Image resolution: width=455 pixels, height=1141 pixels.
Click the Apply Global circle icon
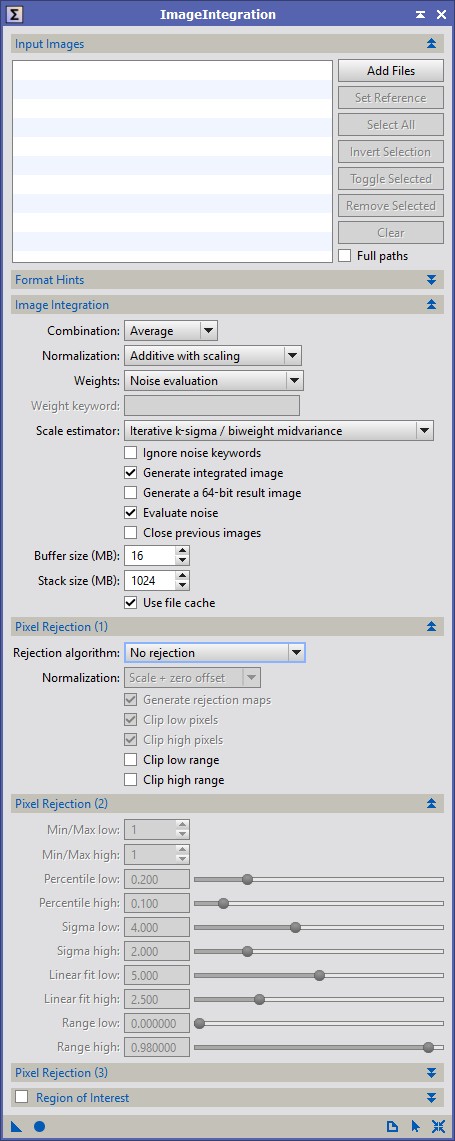point(39,1126)
